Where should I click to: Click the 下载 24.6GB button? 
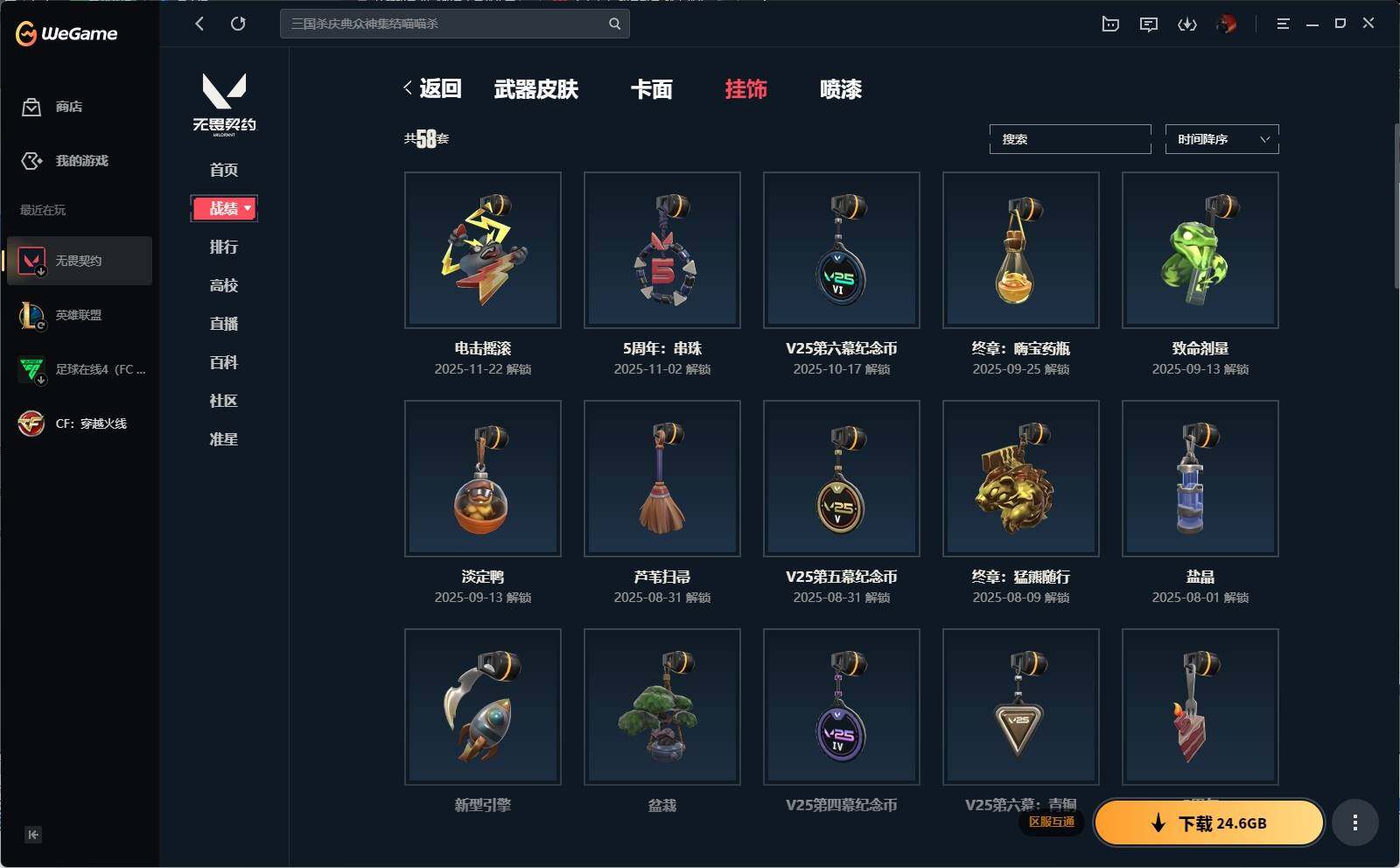1209,822
